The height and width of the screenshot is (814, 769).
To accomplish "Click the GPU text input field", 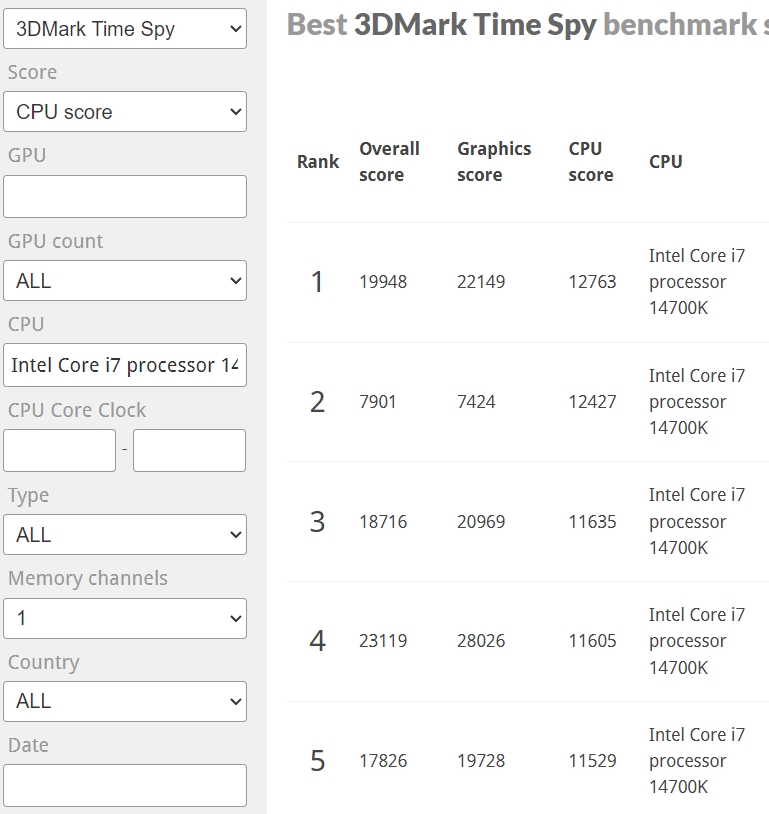I will pyautogui.click(x=125, y=197).
